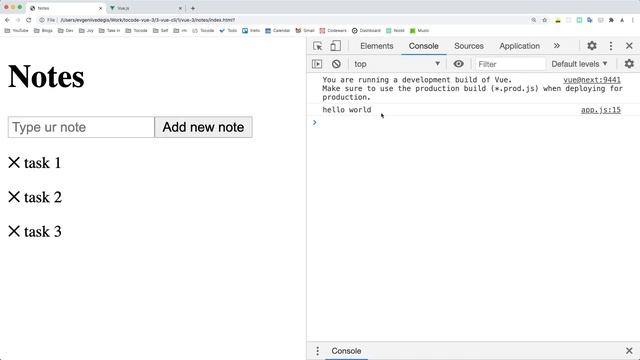Open the Google Translate extension icon
This screenshot has height=360, width=640.
click(x=590, y=20)
